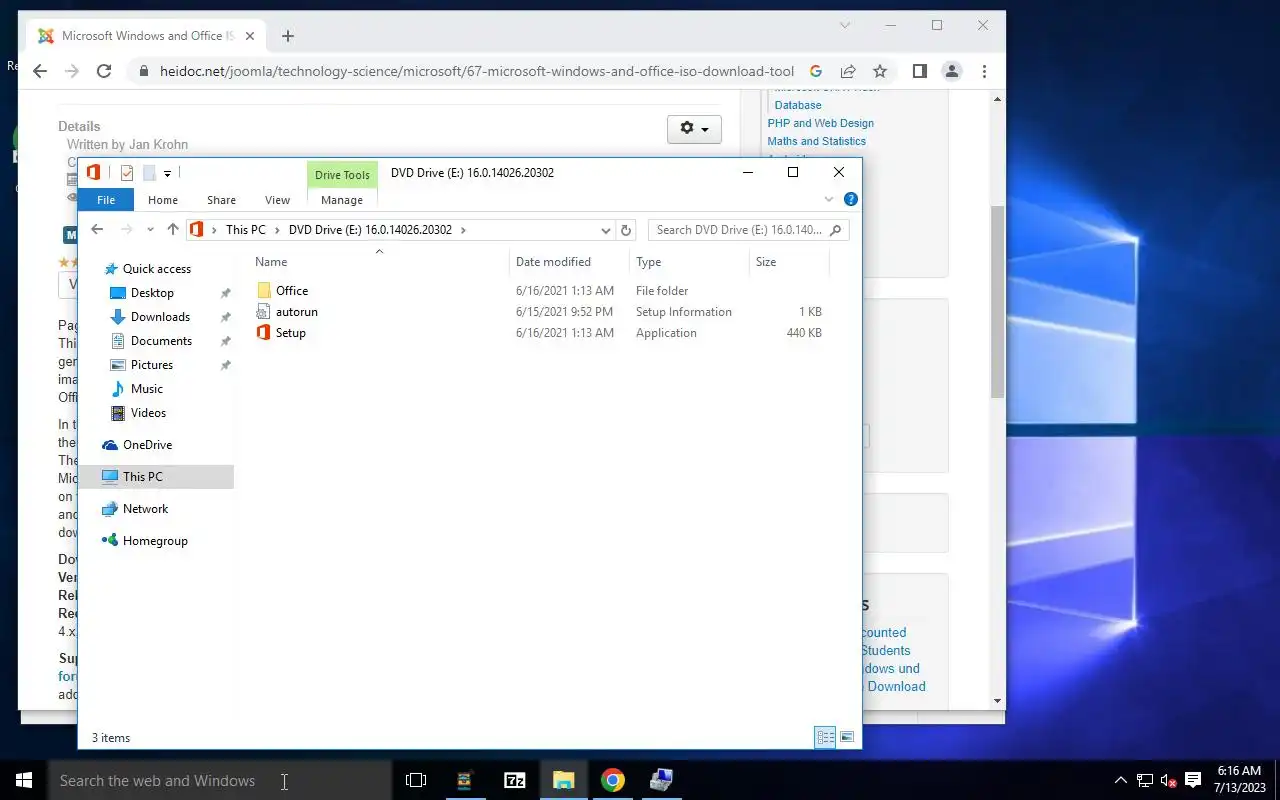Switch to the View ribbon tab

tap(277, 200)
